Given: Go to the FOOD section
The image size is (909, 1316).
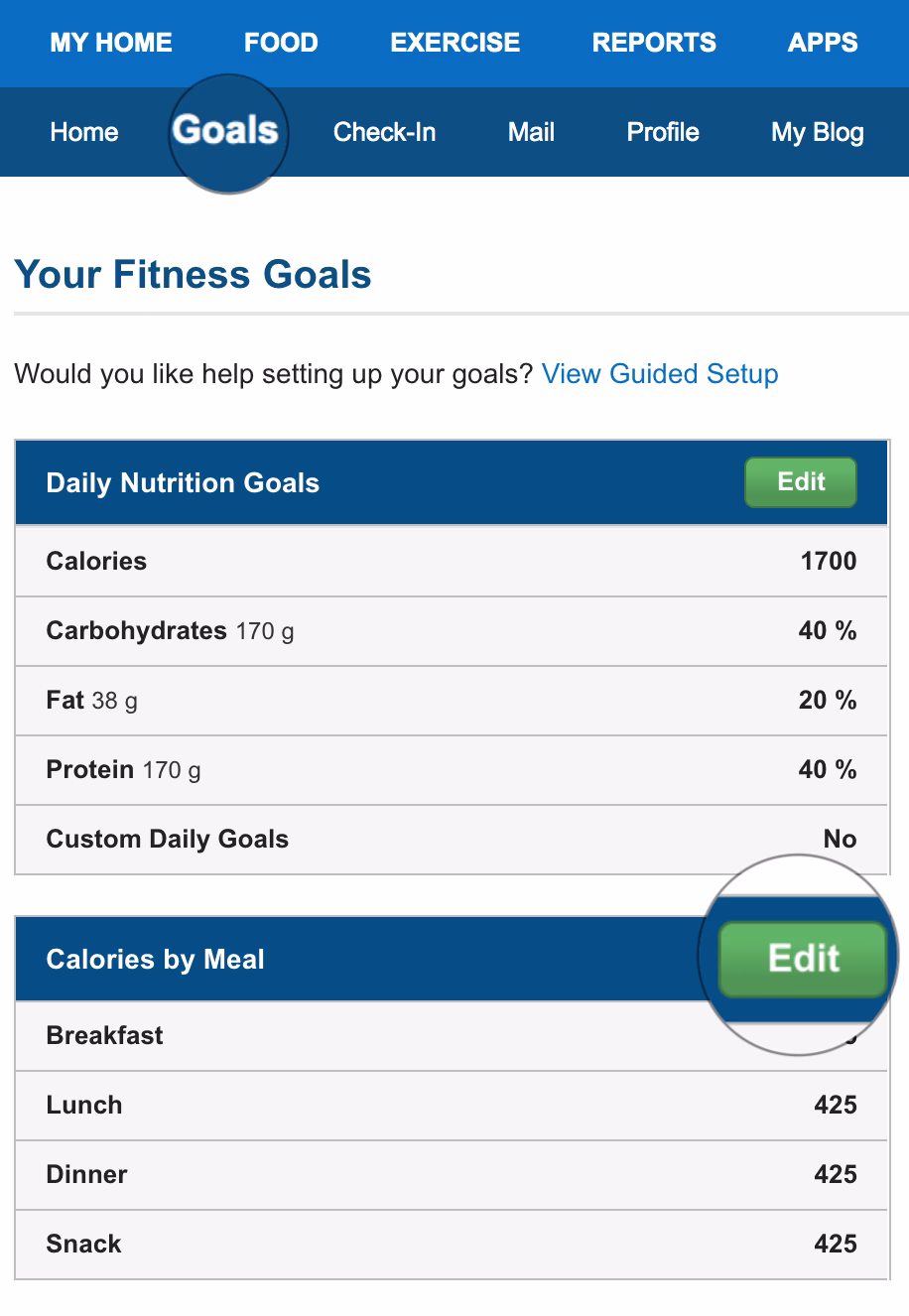Looking at the screenshot, I should point(281,43).
